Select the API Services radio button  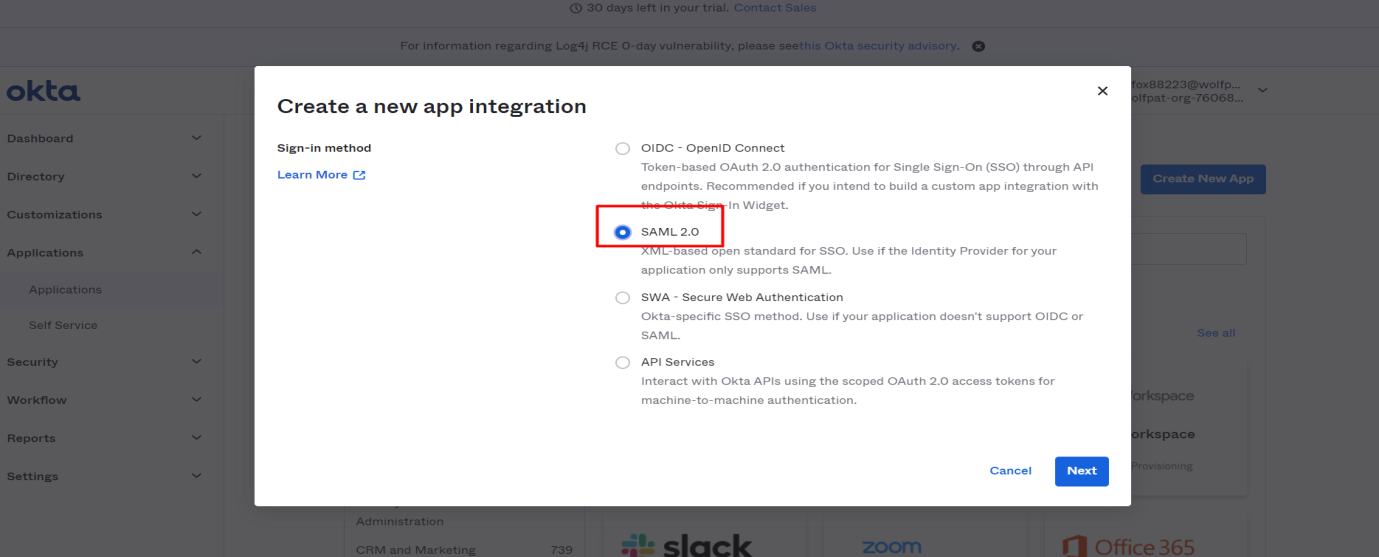coord(623,363)
